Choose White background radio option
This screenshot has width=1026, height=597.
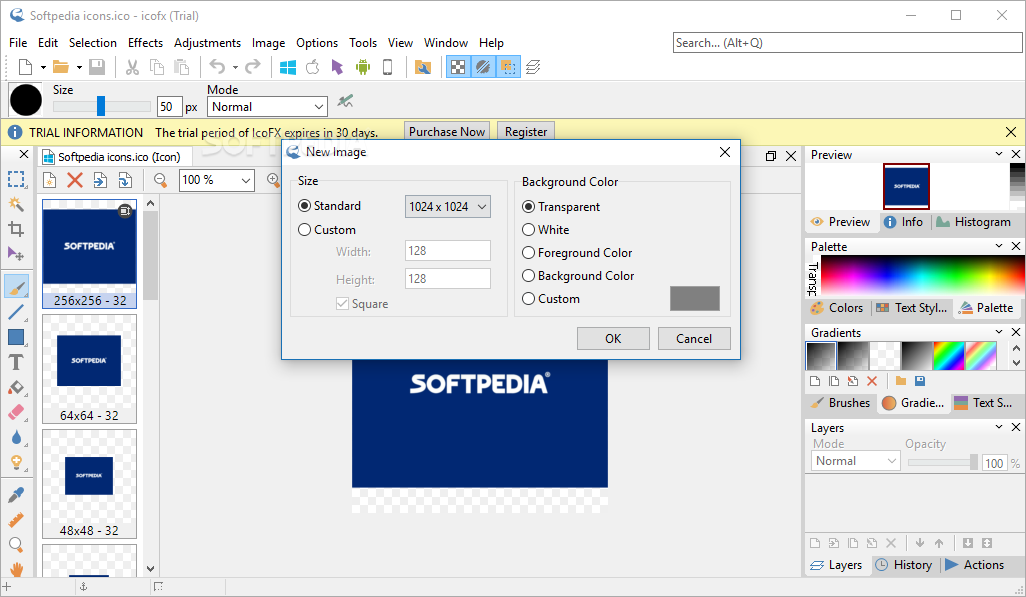click(529, 230)
